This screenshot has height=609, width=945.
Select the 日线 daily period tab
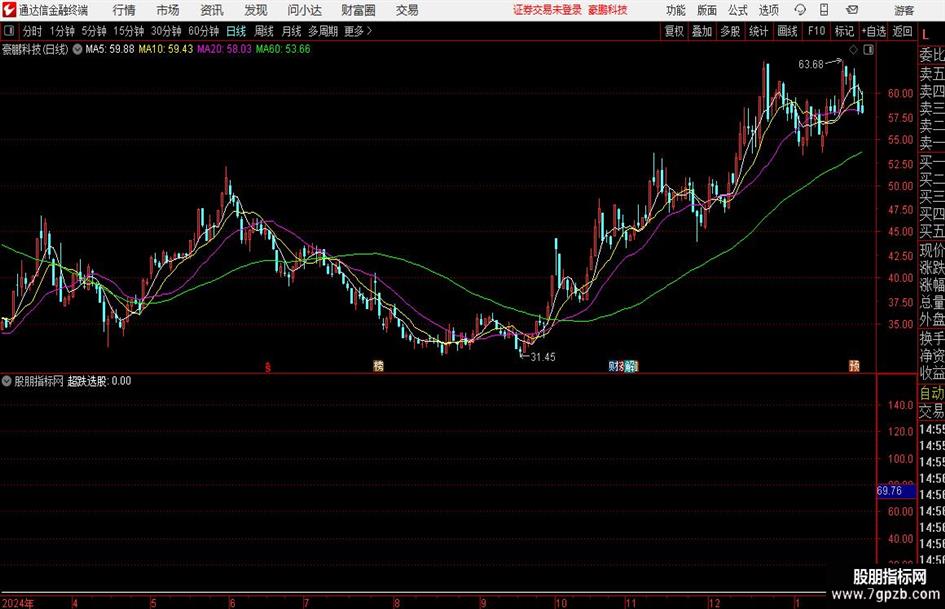coord(236,31)
